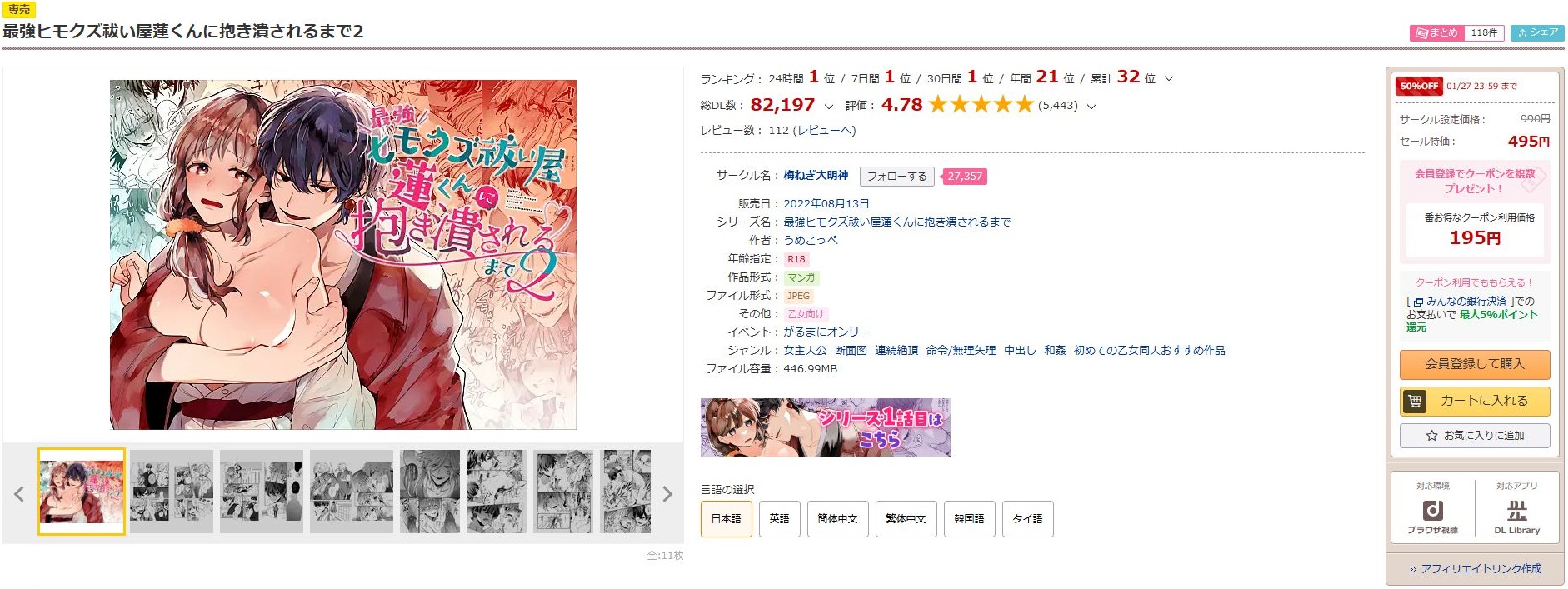Open the R18 age rating tag
This screenshot has height=589, width=1568.
pyautogui.click(x=796, y=259)
